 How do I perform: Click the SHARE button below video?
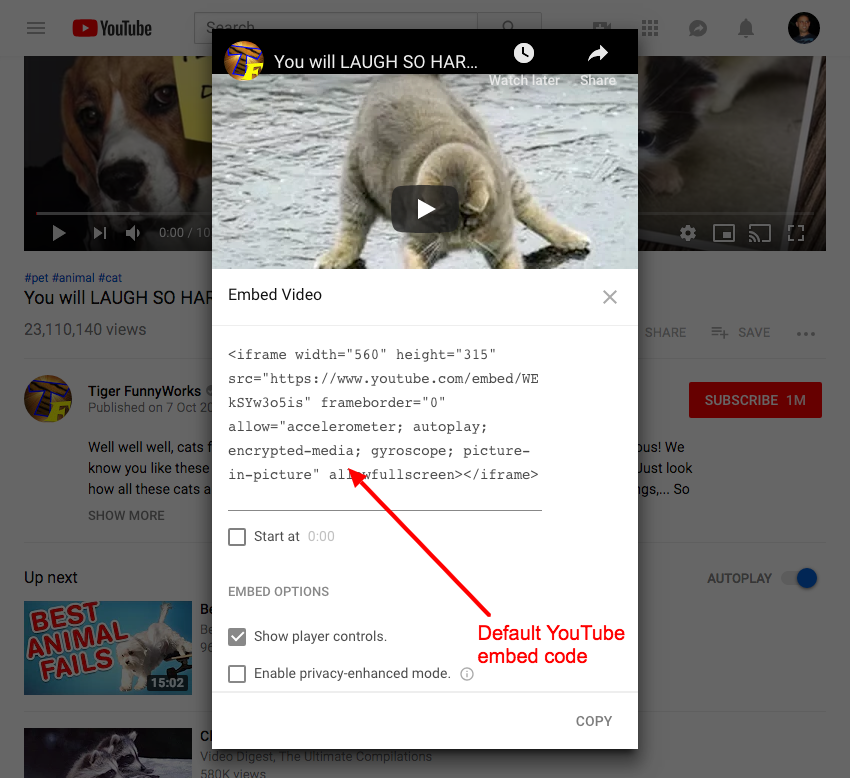[665, 332]
